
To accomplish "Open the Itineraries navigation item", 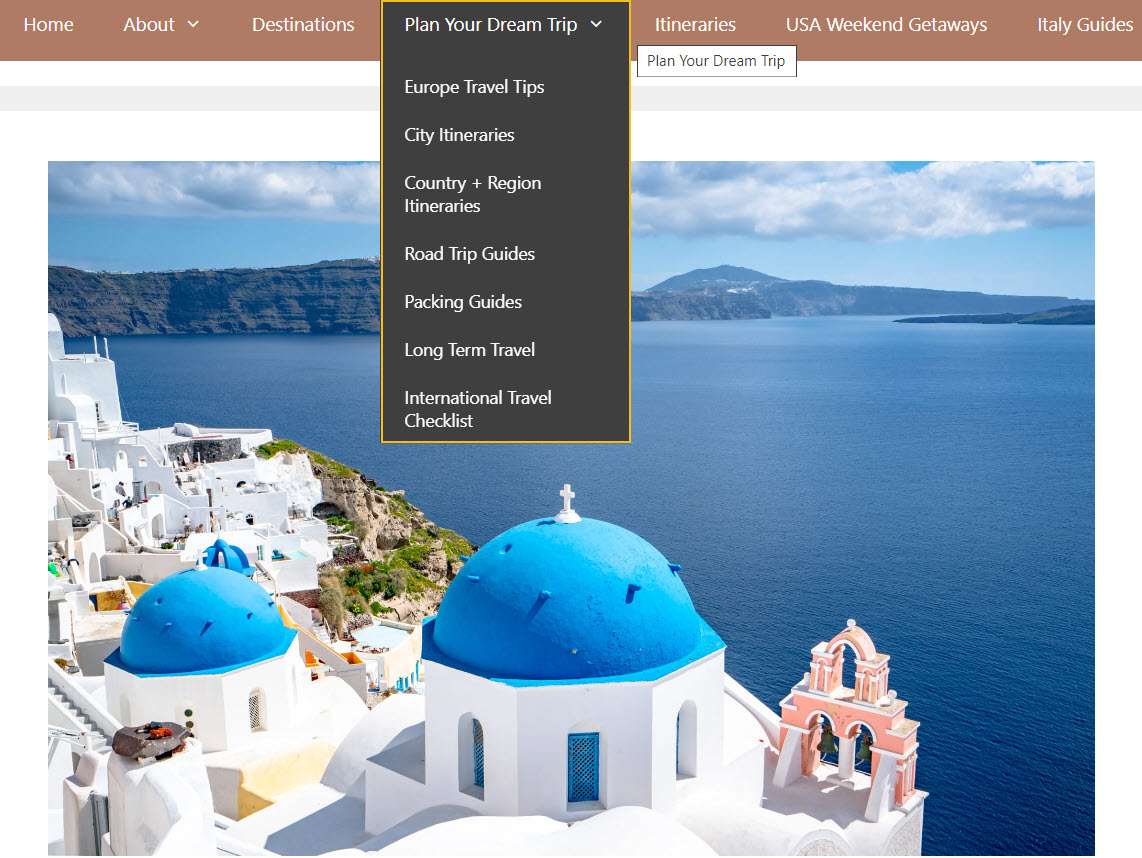I will 695,24.
